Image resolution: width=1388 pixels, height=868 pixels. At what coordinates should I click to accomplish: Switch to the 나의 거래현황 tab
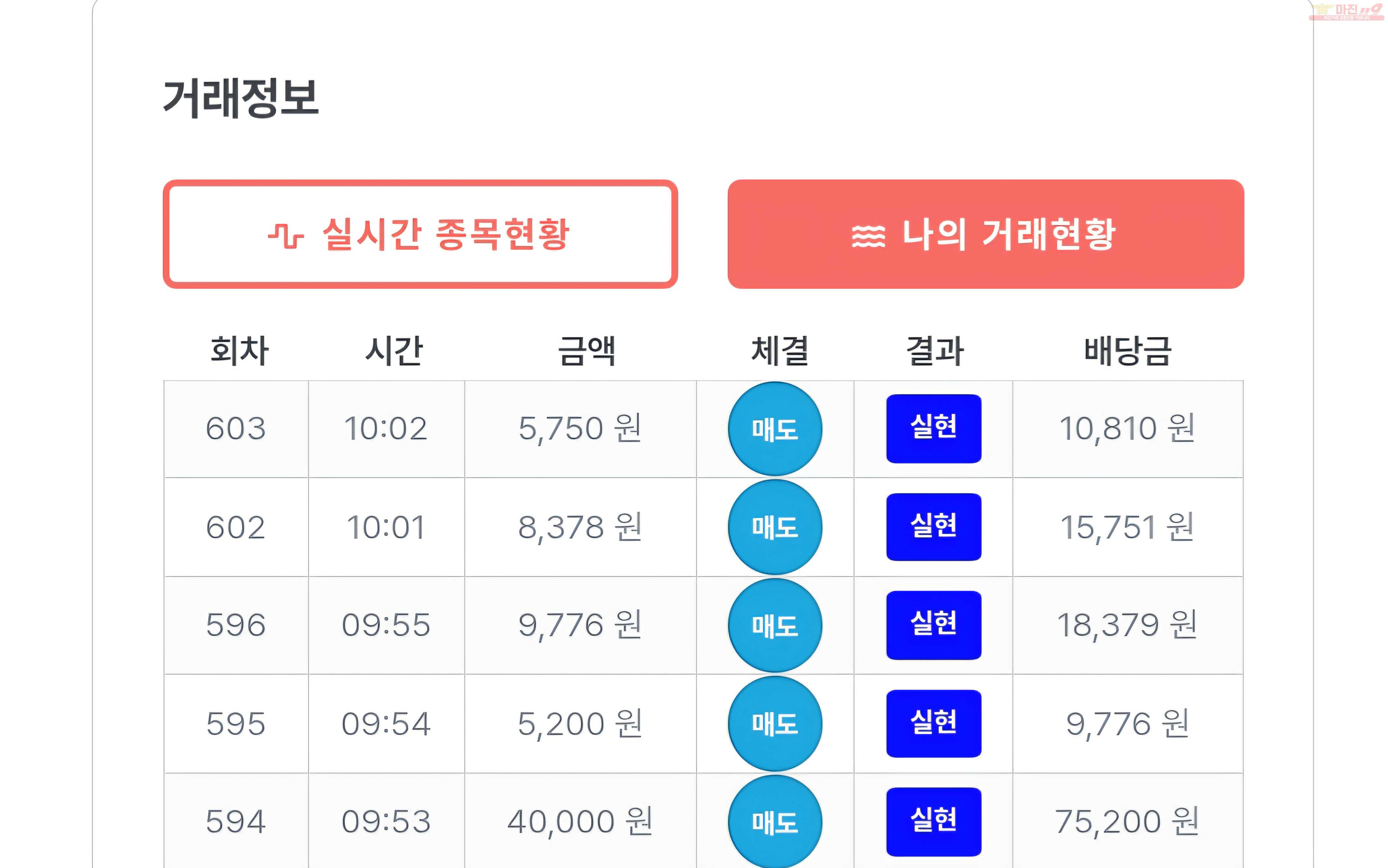click(x=985, y=234)
